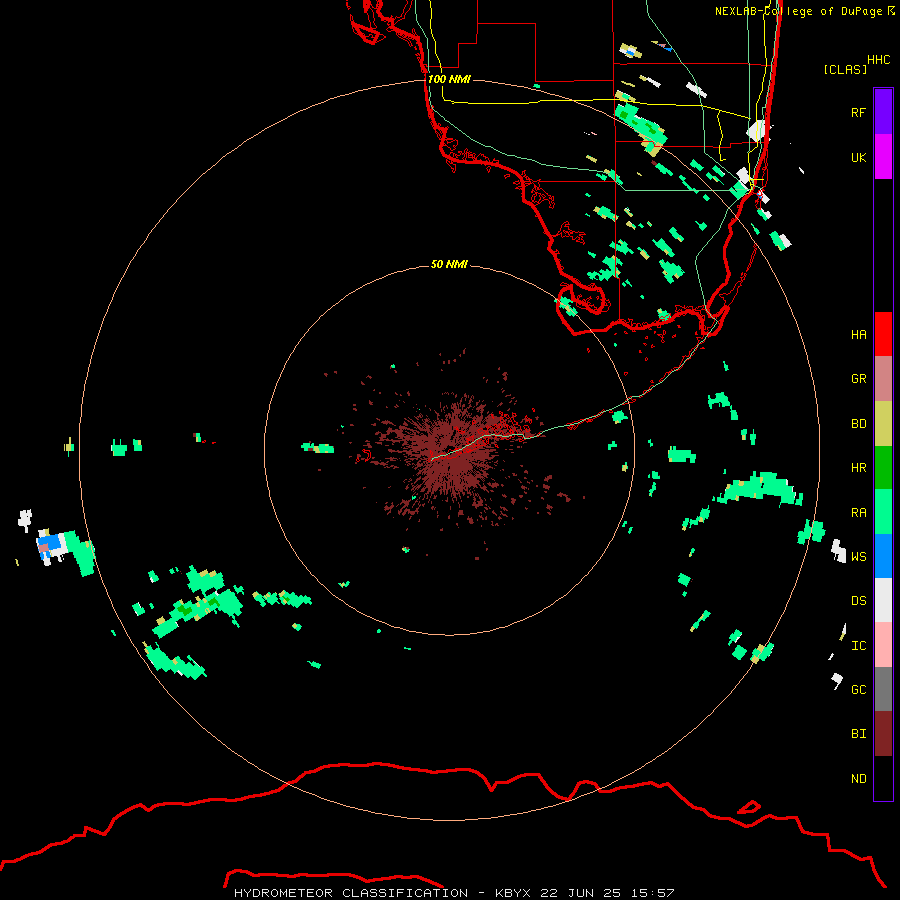Click the WS blue legend swatch
Screen dimensions: 900x900
[883, 556]
